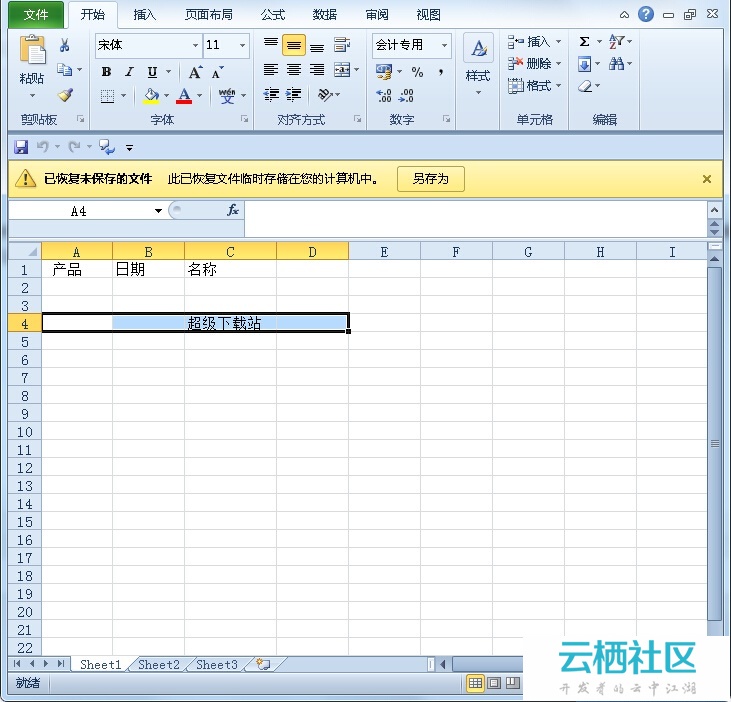Click the Copy icon
731x702 pixels.
(x=64, y=69)
